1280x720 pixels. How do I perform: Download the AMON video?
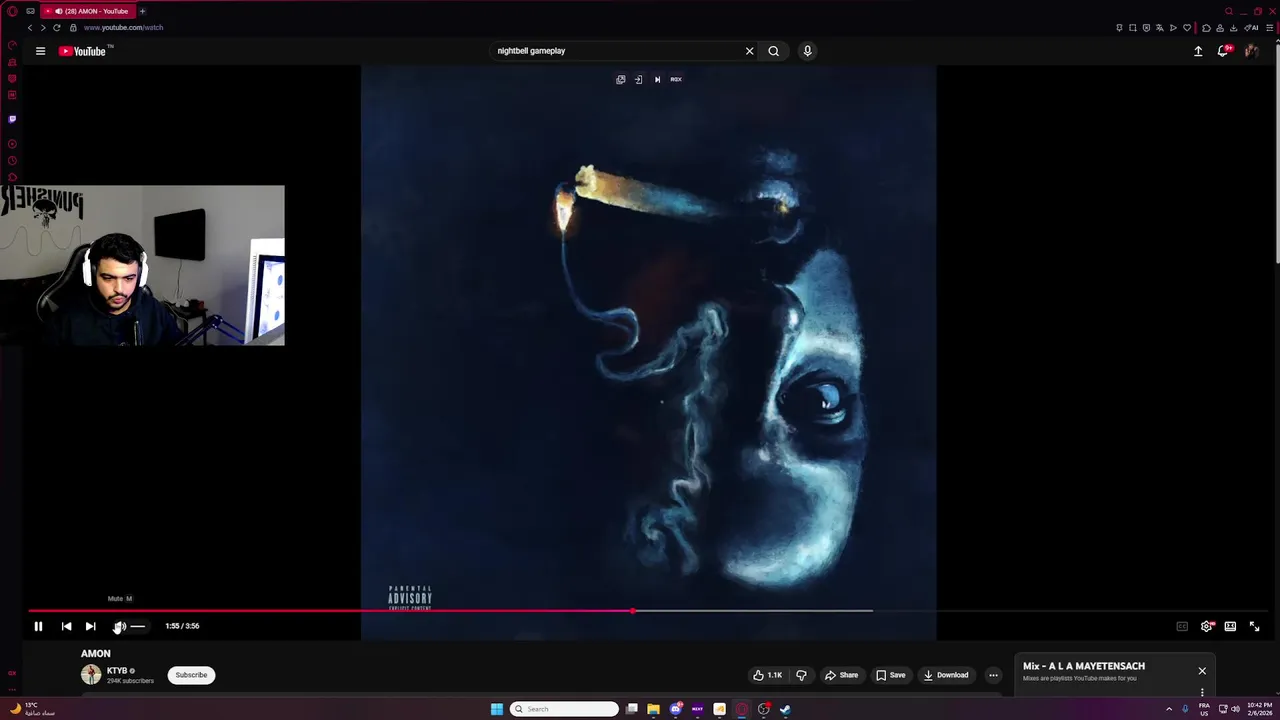pyautogui.click(x=945, y=675)
